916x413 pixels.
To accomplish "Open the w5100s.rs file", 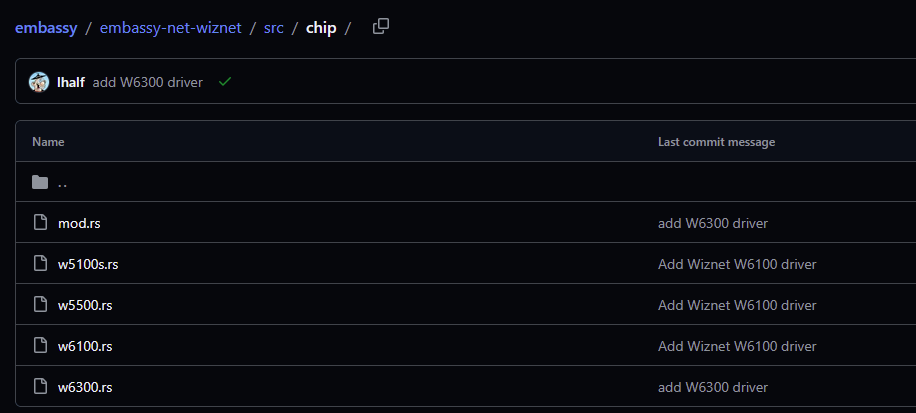I will pyautogui.click(x=88, y=264).
